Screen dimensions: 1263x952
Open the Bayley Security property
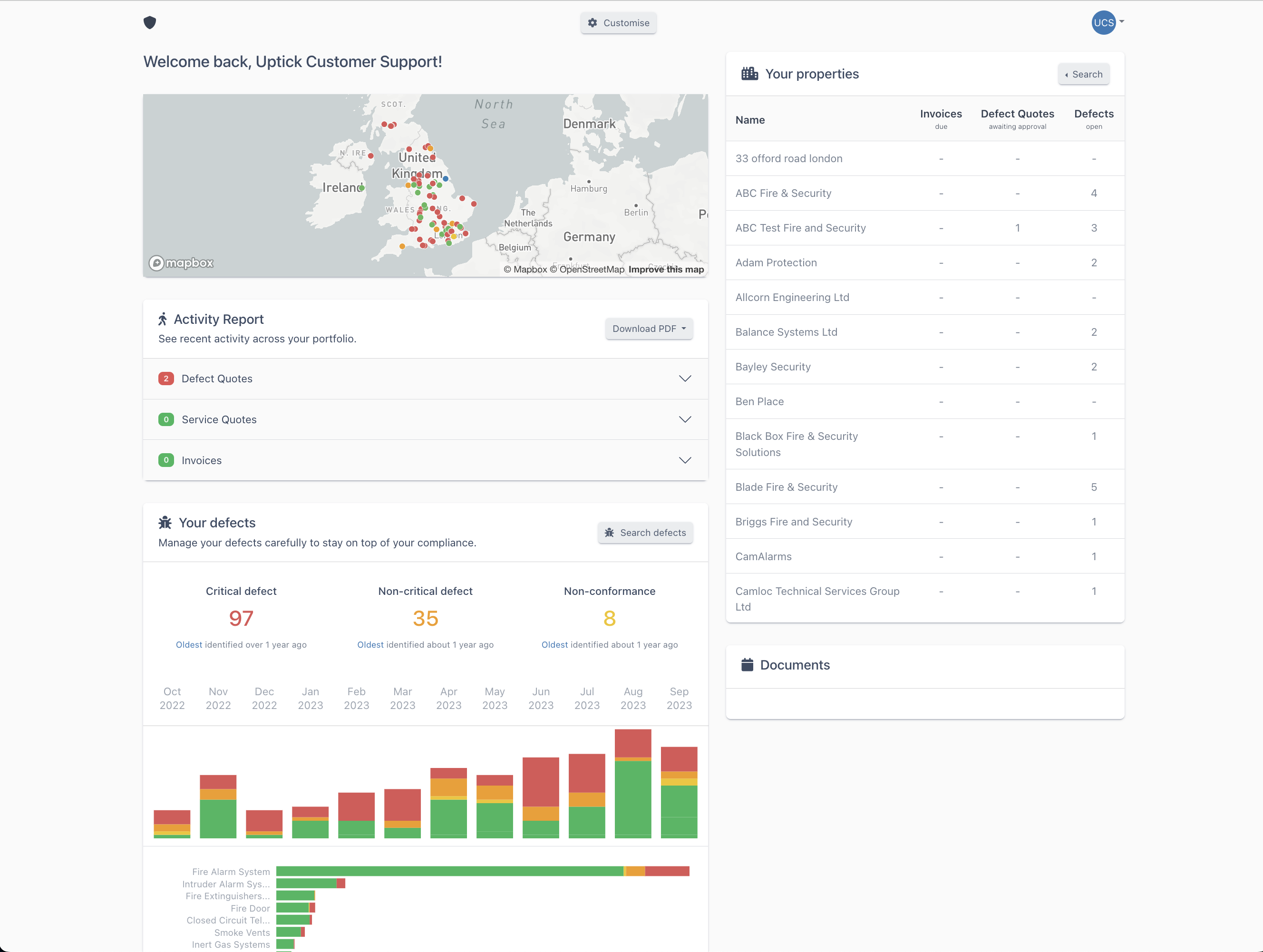tap(925, 367)
